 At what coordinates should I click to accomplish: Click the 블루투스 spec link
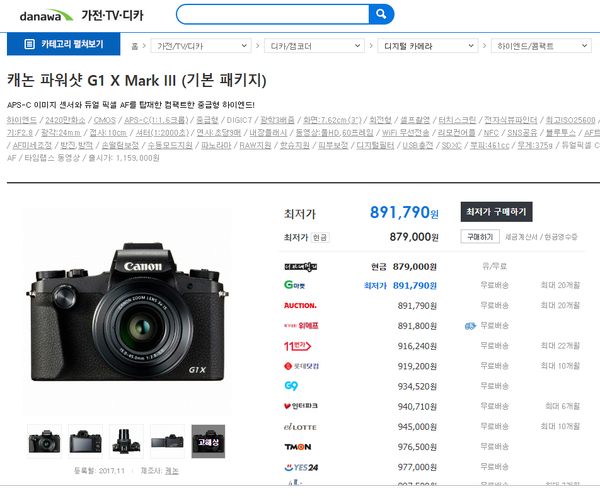pos(561,133)
